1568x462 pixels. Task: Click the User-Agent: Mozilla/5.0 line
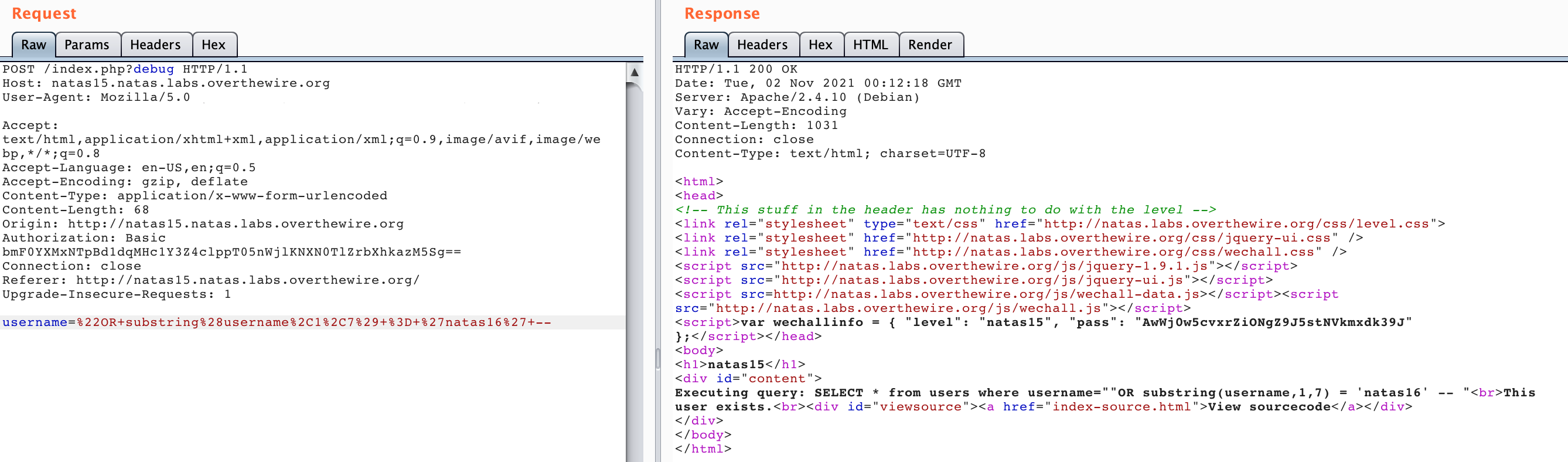[96, 97]
